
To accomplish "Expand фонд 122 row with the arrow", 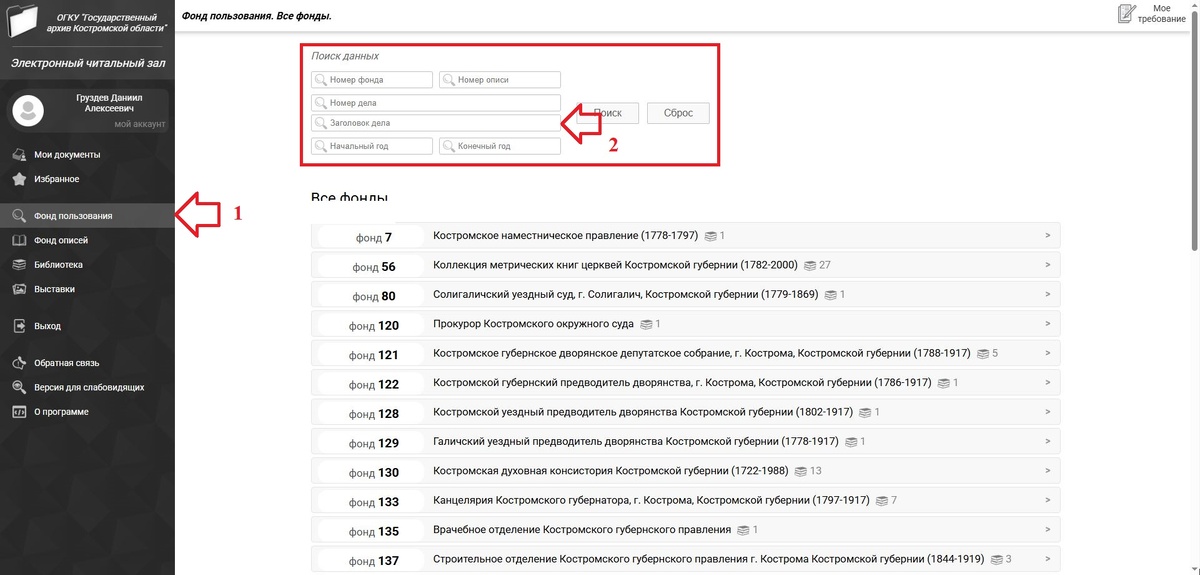I will point(1047,383).
